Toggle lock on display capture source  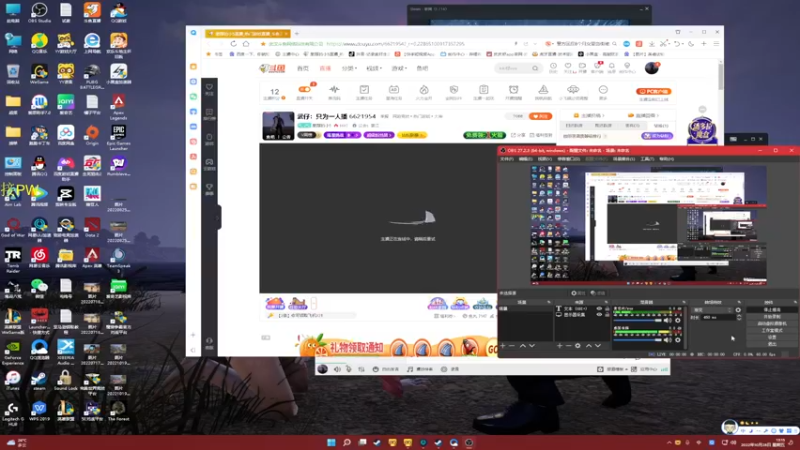(x=607, y=315)
